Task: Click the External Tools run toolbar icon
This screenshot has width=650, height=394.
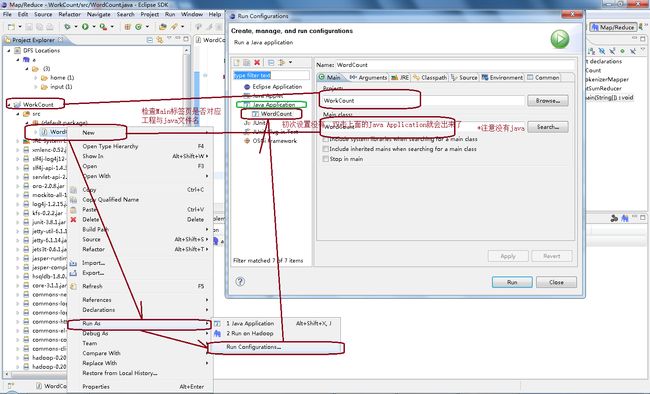Action: (x=103, y=27)
